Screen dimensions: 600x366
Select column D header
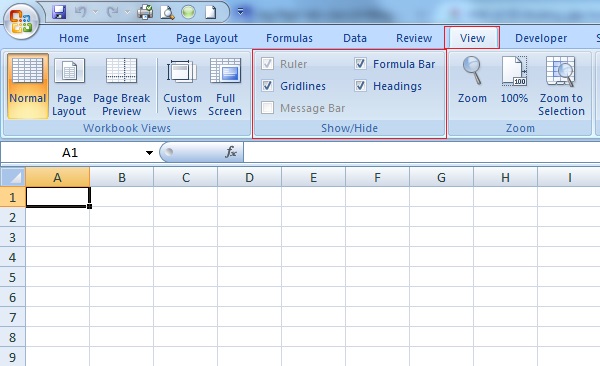tap(249, 177)
